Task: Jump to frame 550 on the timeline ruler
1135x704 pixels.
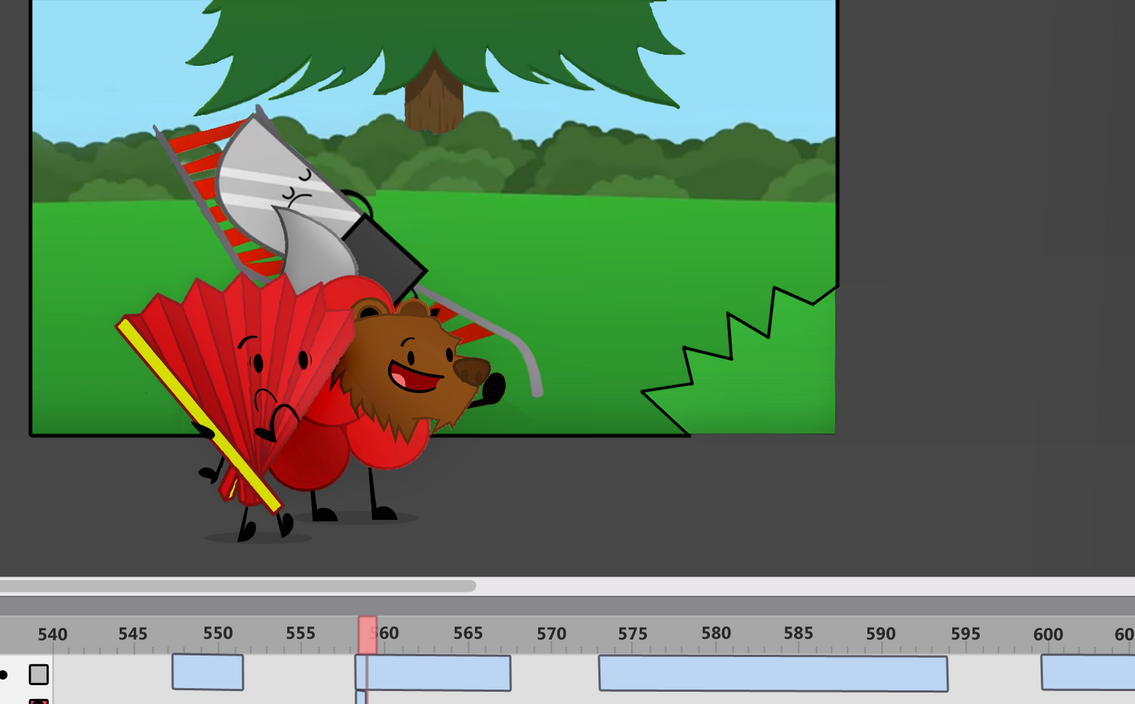Action: point(218,633)
